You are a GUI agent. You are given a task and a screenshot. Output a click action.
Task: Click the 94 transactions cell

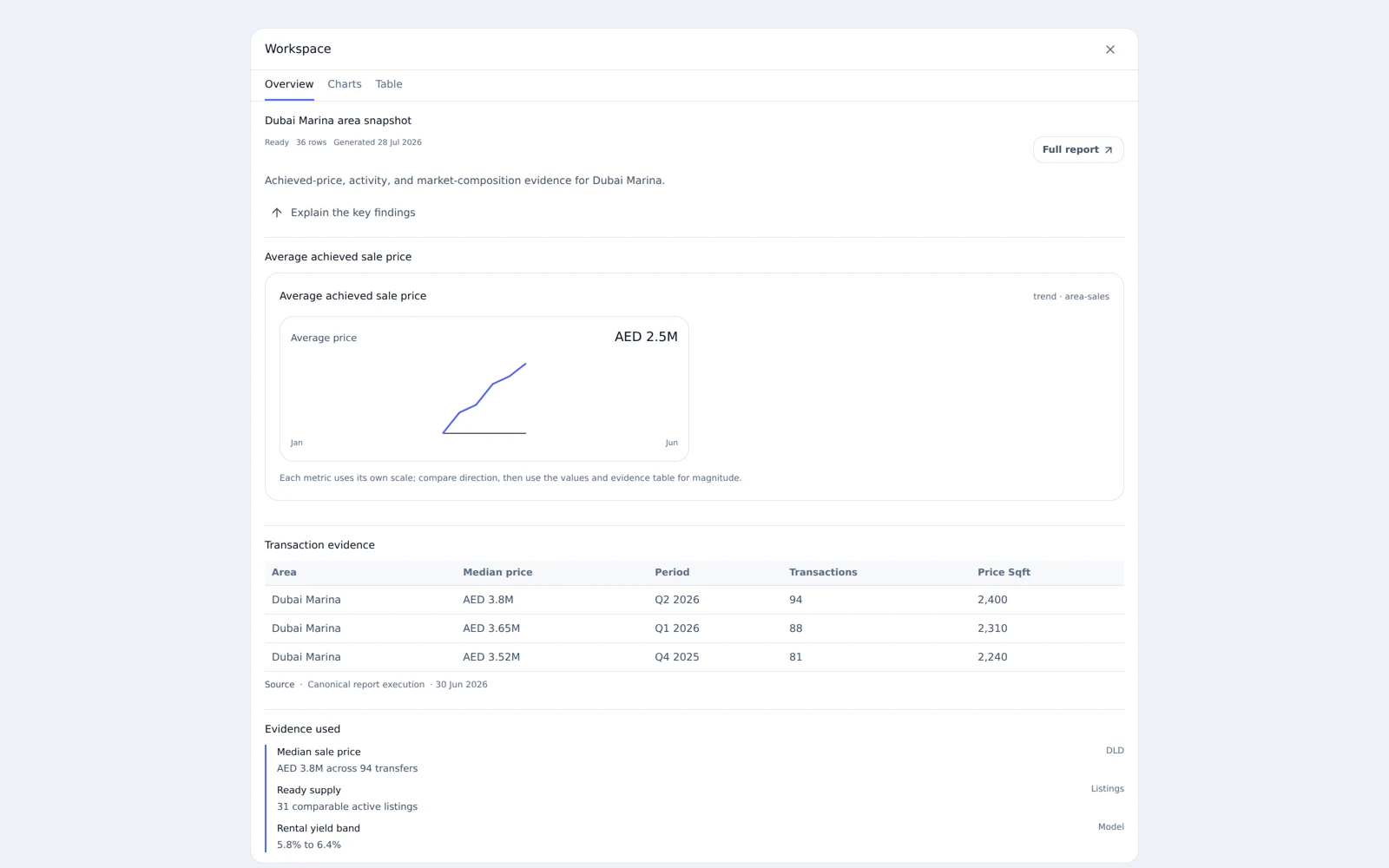(796, 600)
